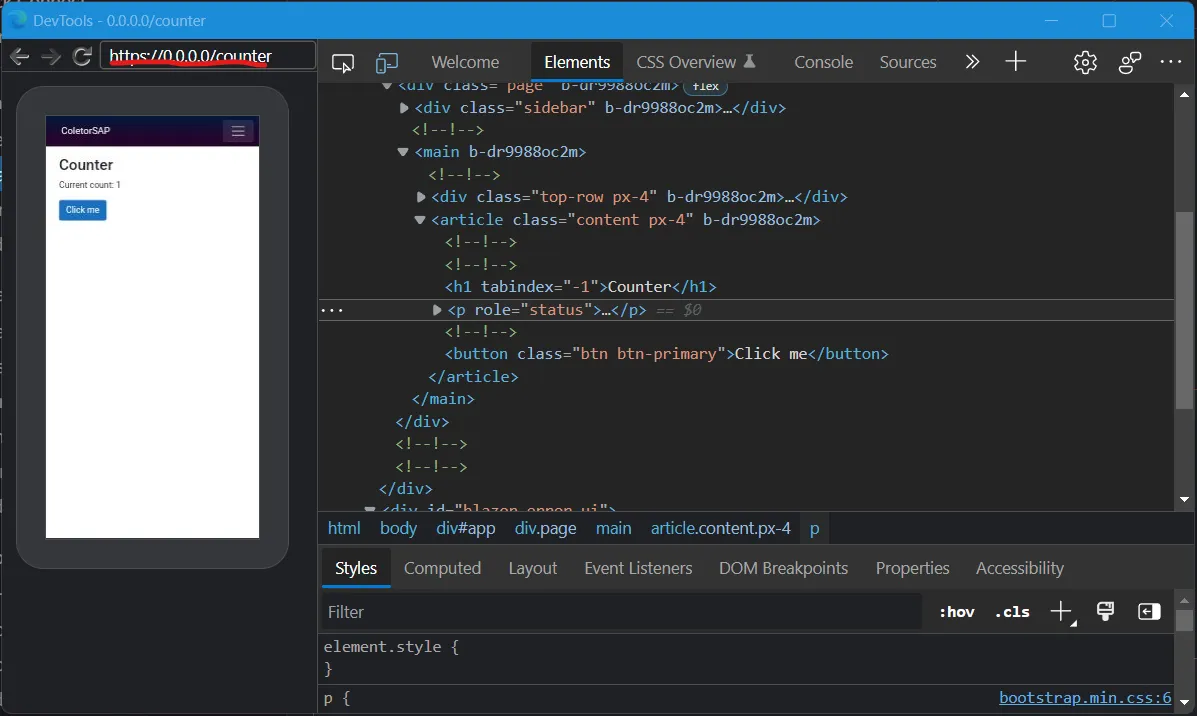Toggle device emulation mode icon

(x=386, y=63)
